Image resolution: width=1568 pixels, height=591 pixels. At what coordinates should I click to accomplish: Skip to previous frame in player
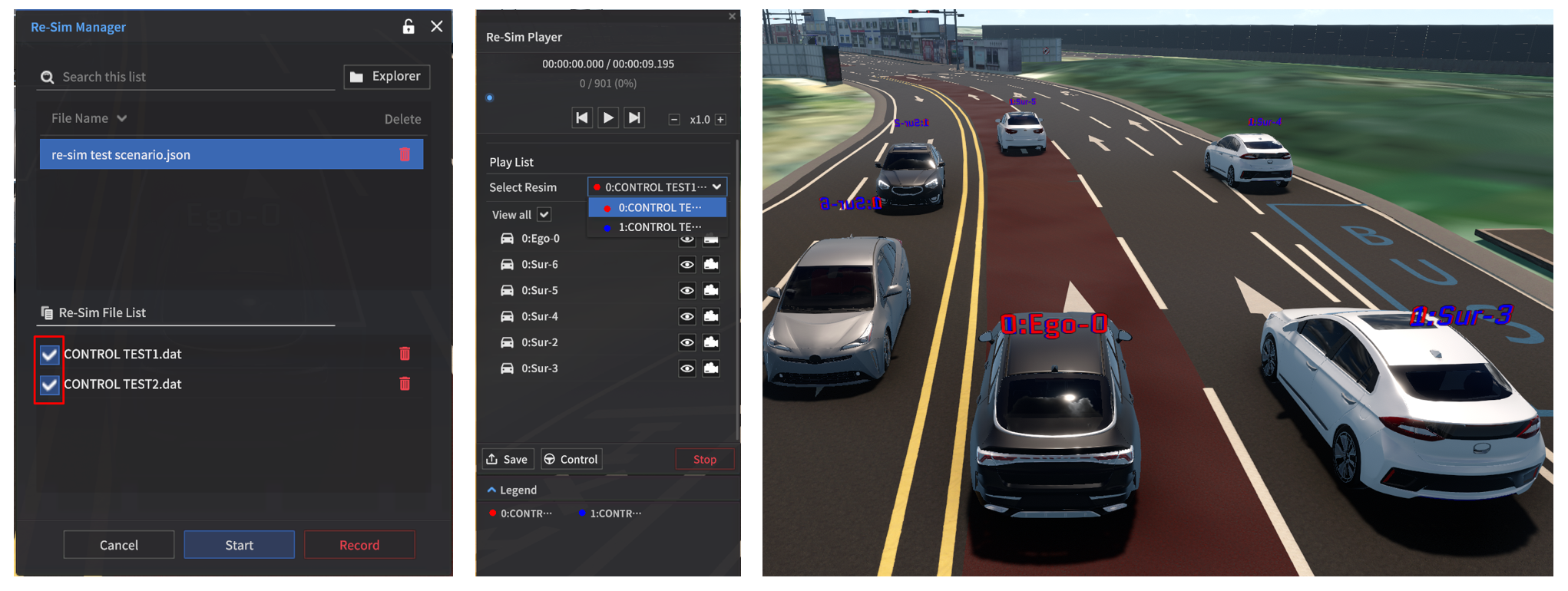click(582, 118)
